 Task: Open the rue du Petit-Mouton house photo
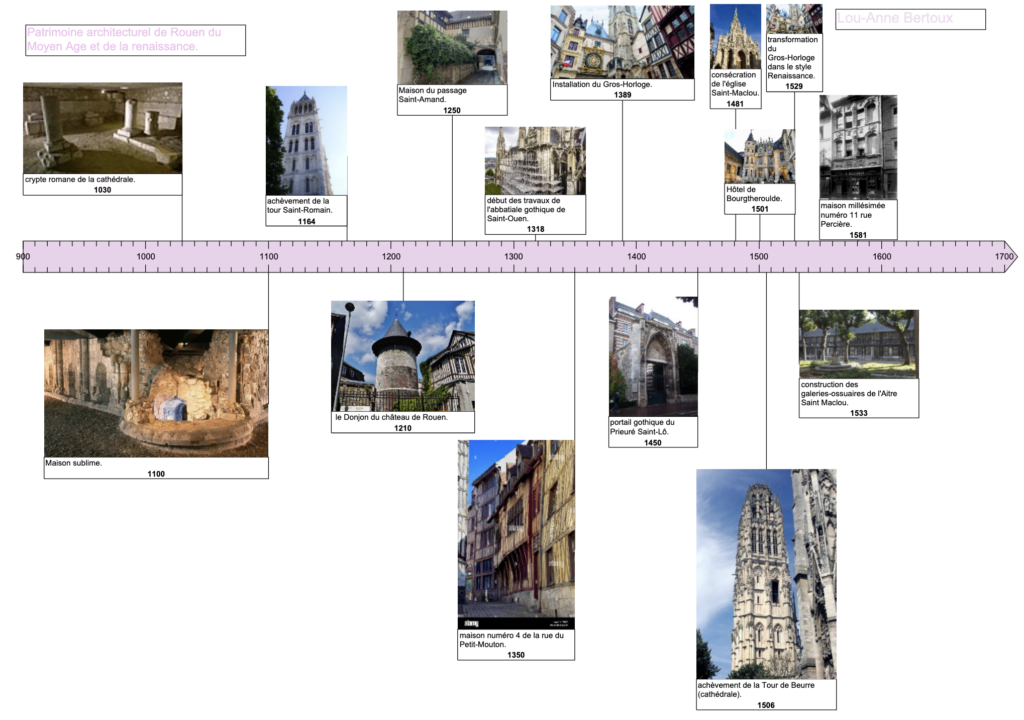coord(516,534)
